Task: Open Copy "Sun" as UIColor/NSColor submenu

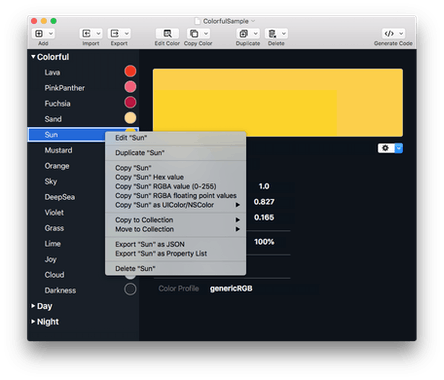Action: tap(176, 205)
